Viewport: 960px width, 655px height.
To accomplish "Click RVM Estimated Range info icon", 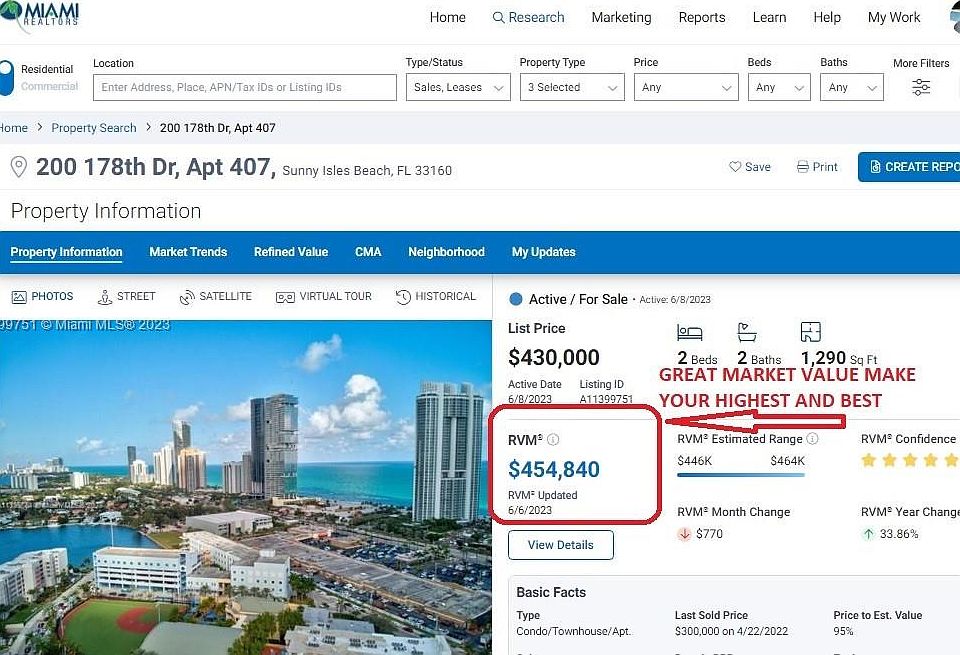I will click(x=812, y=438).
